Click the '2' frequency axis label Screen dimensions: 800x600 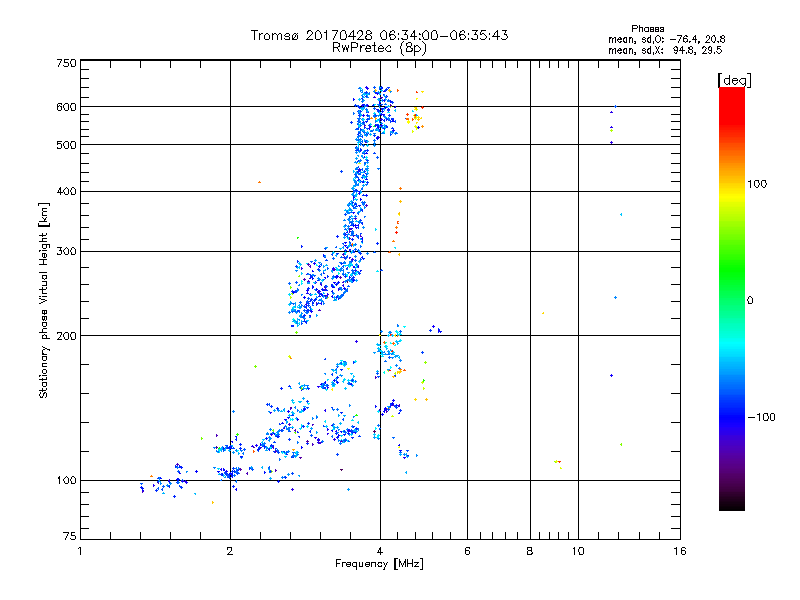pos(230,551)
